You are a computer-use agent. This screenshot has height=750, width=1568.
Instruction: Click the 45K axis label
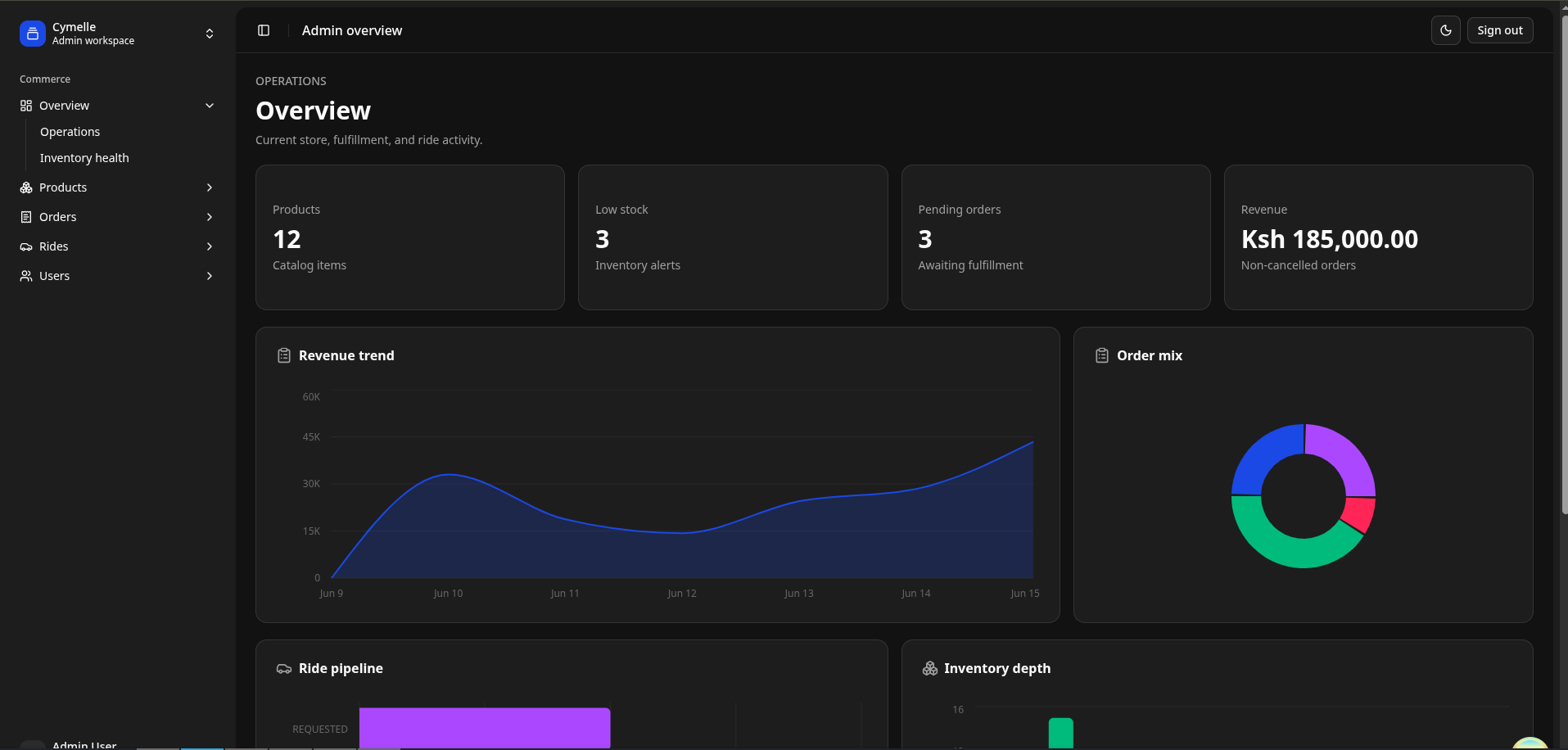(x=311, y=437)
